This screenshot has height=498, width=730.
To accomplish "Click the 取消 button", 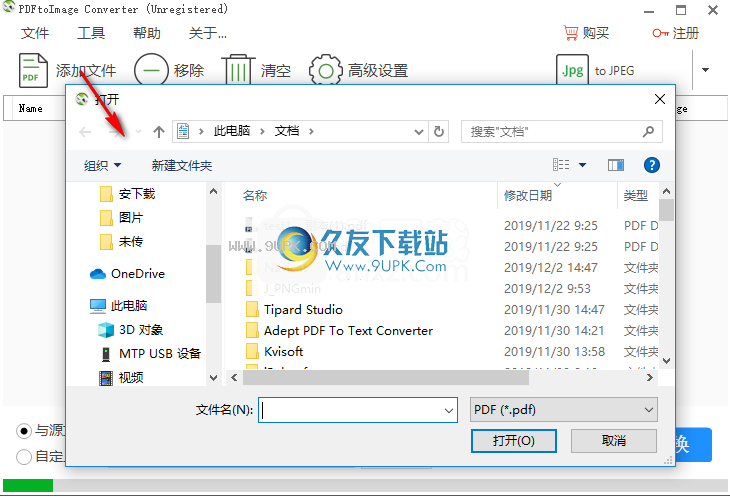I will [614, 441].
